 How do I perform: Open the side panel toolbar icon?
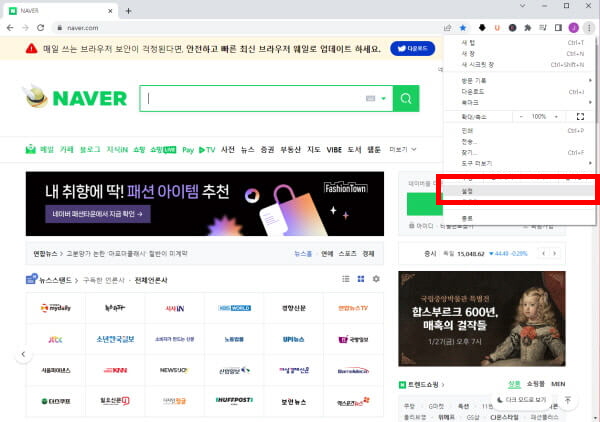pyautogui.click(x=558, y=28)
